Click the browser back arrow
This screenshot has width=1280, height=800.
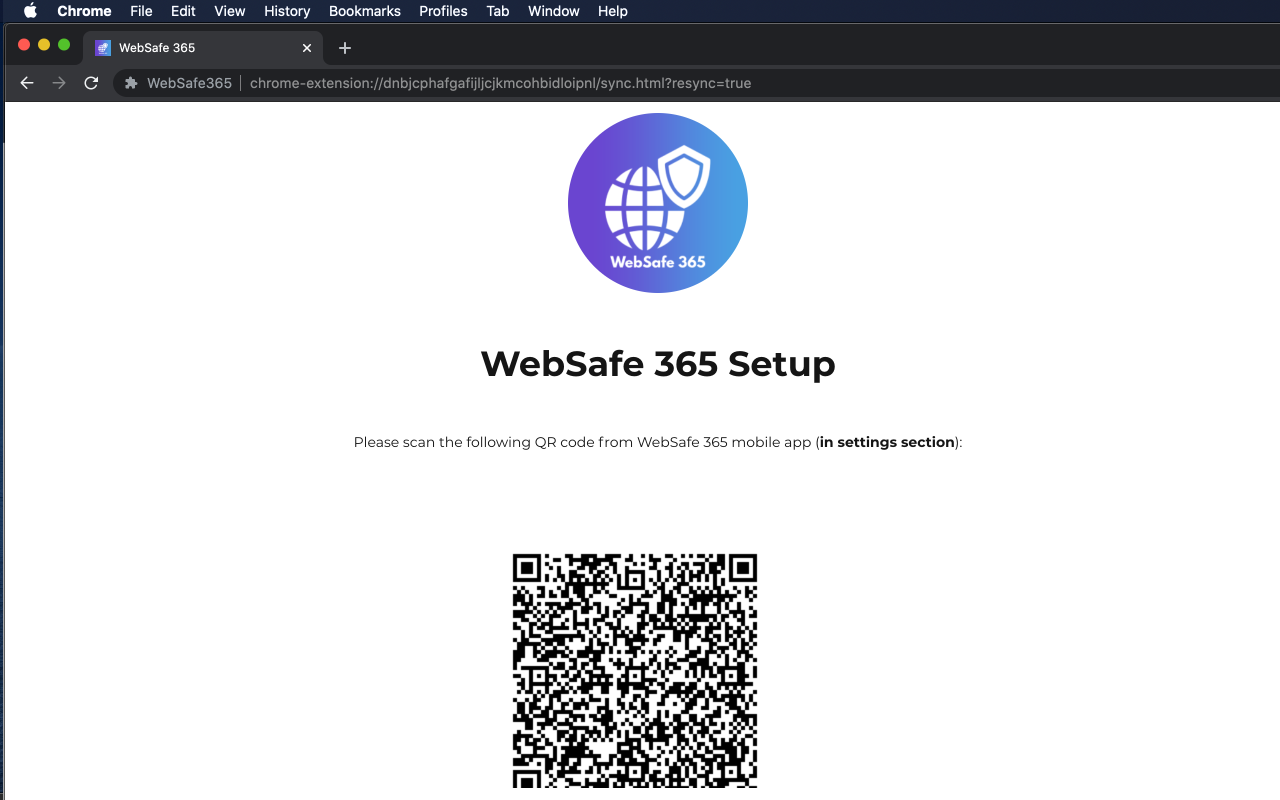[x=27, y=83]
